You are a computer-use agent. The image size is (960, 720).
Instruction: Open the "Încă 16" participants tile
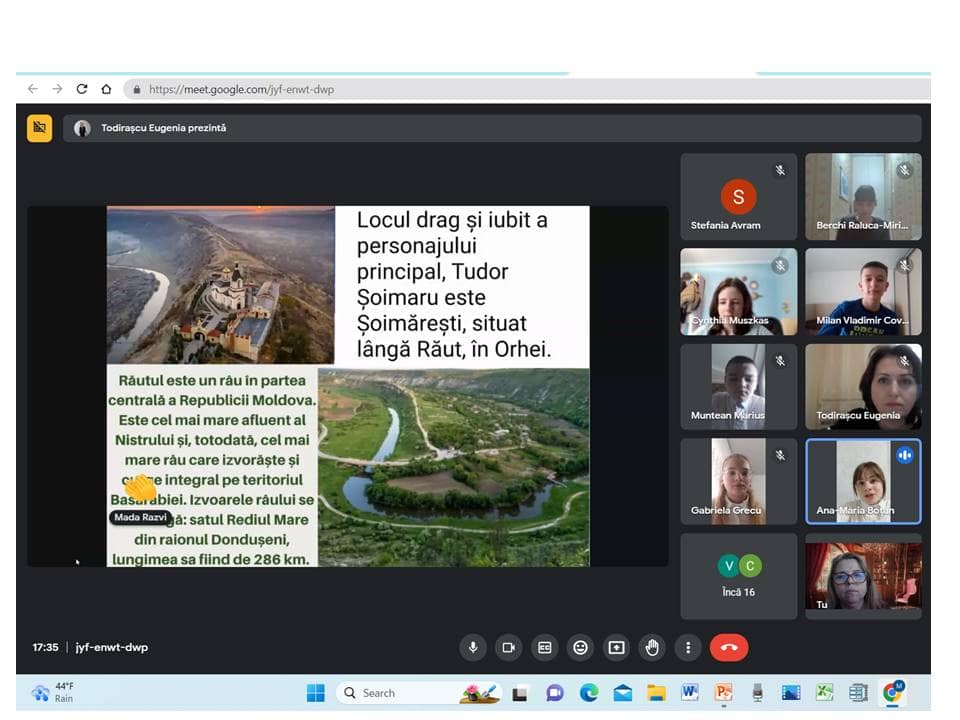coord(738,575)
